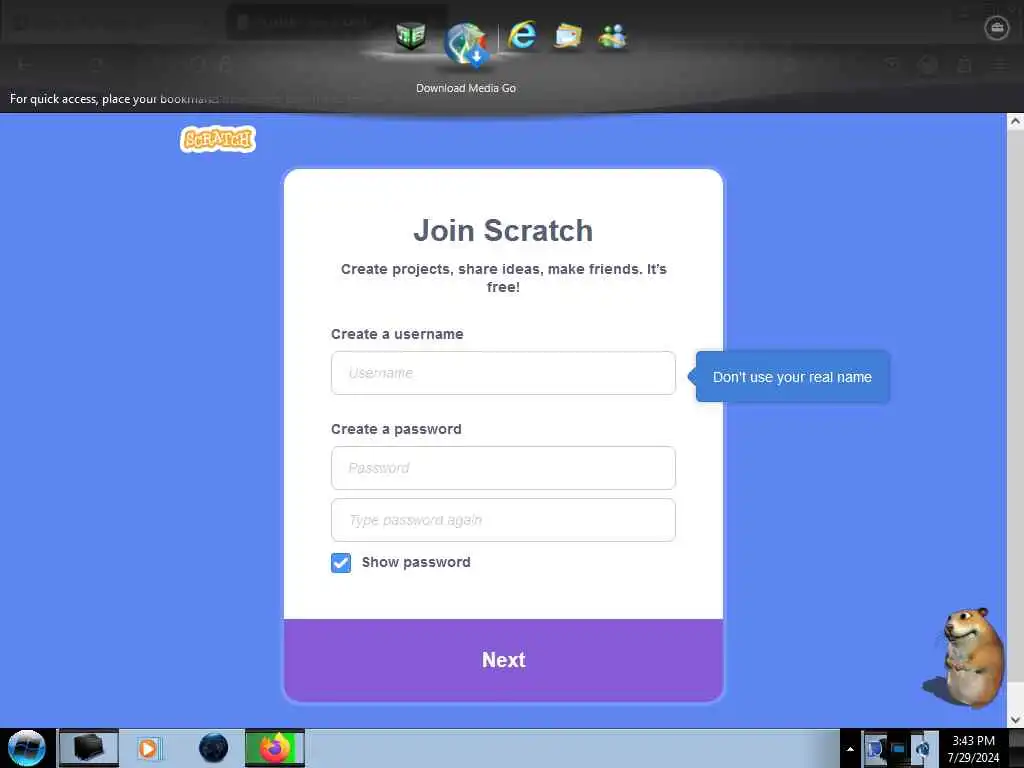Click the round toolbox icon at top right
Image resolution: width=1024 pixels, height=768 pixels.
coord(997,27)
